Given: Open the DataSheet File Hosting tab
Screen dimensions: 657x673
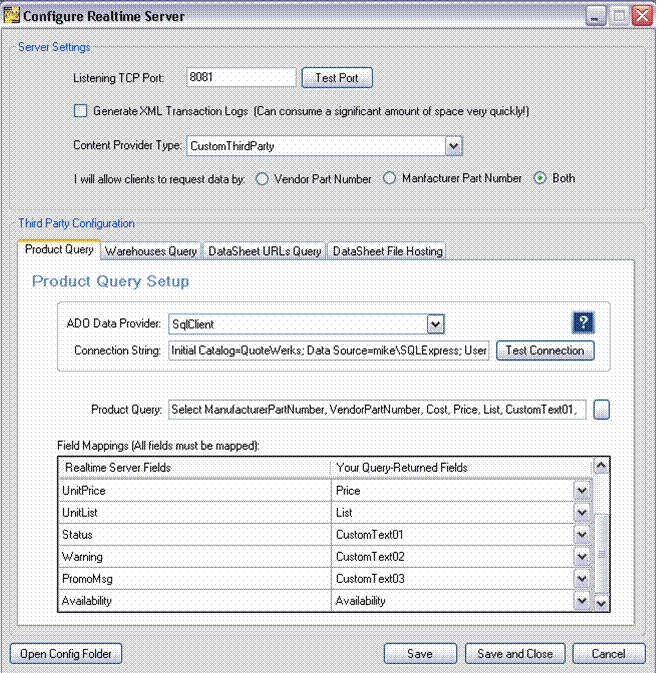Looking at the screenshot, I should pyautogui.click(x=387, y=251).
